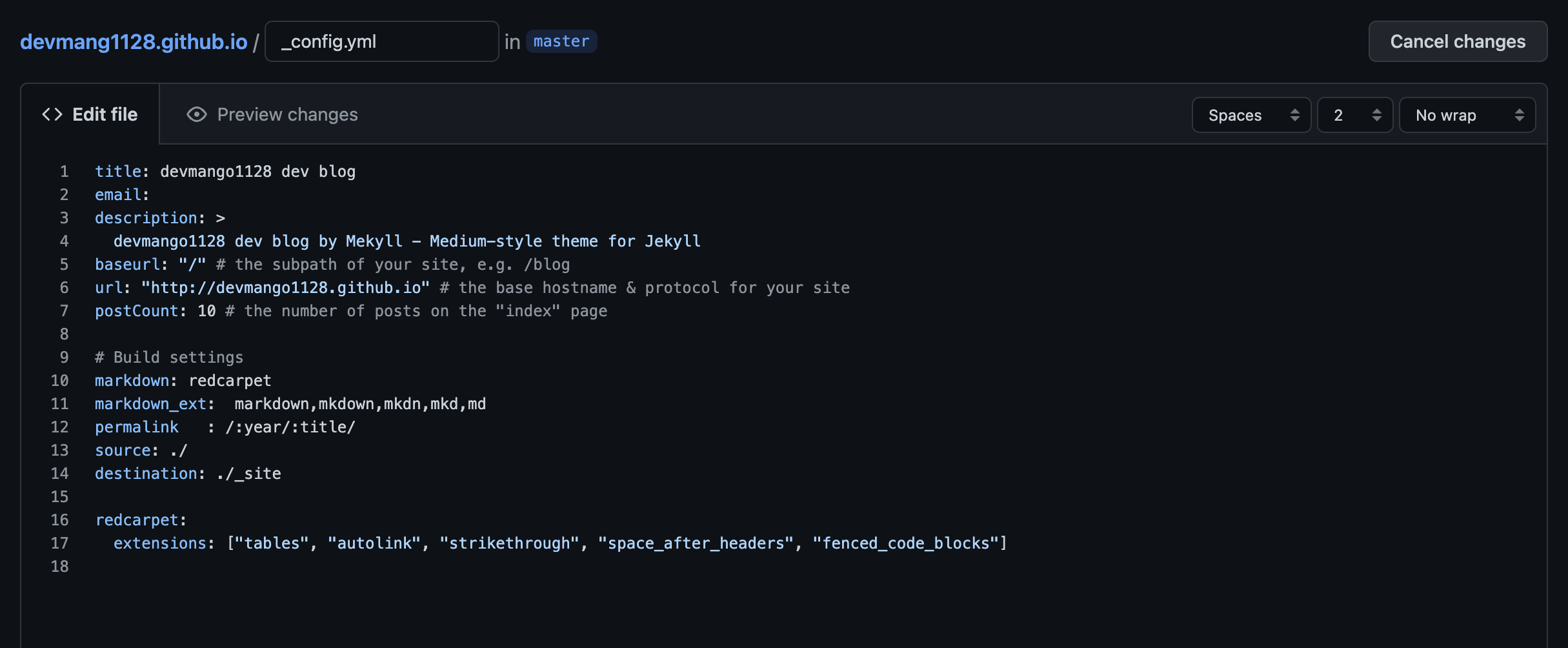Click the "fenced_code_blocks" string
1568x648 pixels.
point(906,543)
